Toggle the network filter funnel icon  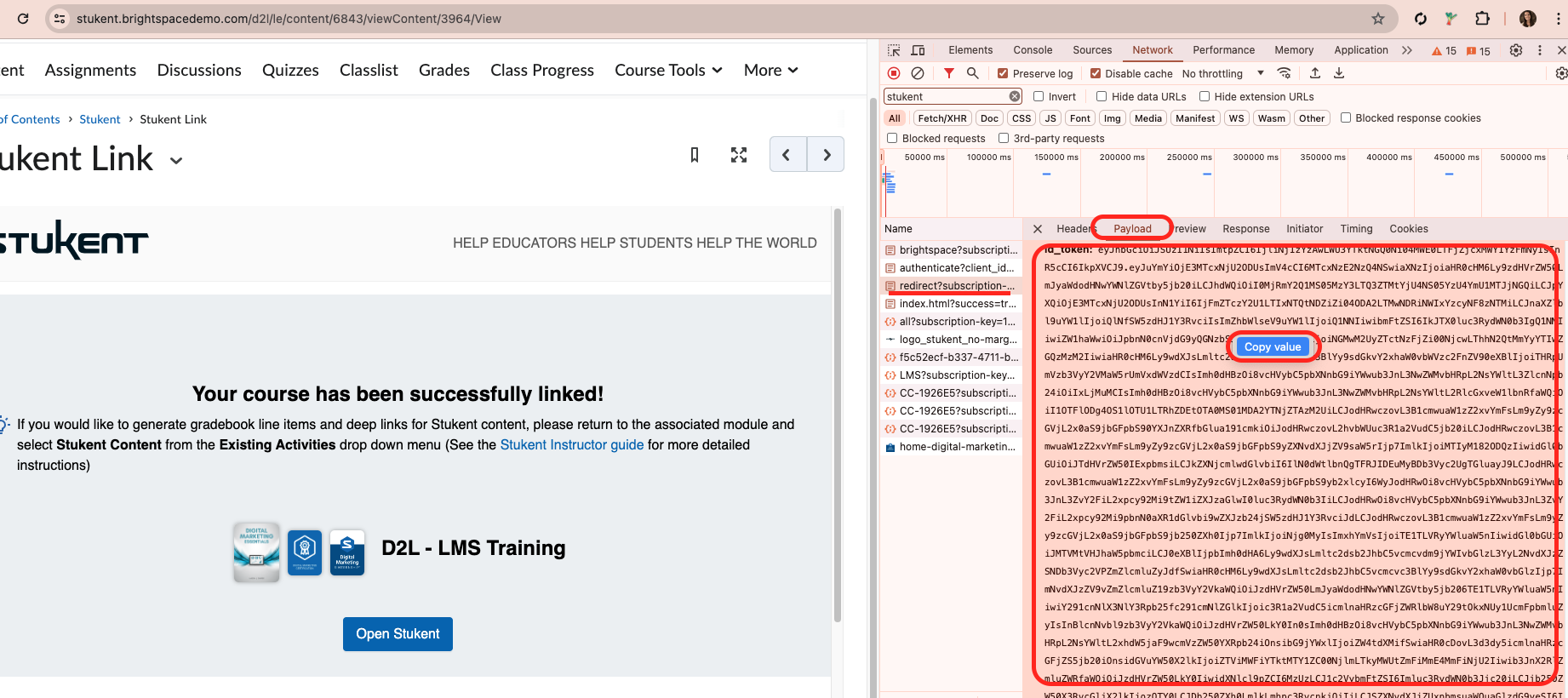point(949,73)
